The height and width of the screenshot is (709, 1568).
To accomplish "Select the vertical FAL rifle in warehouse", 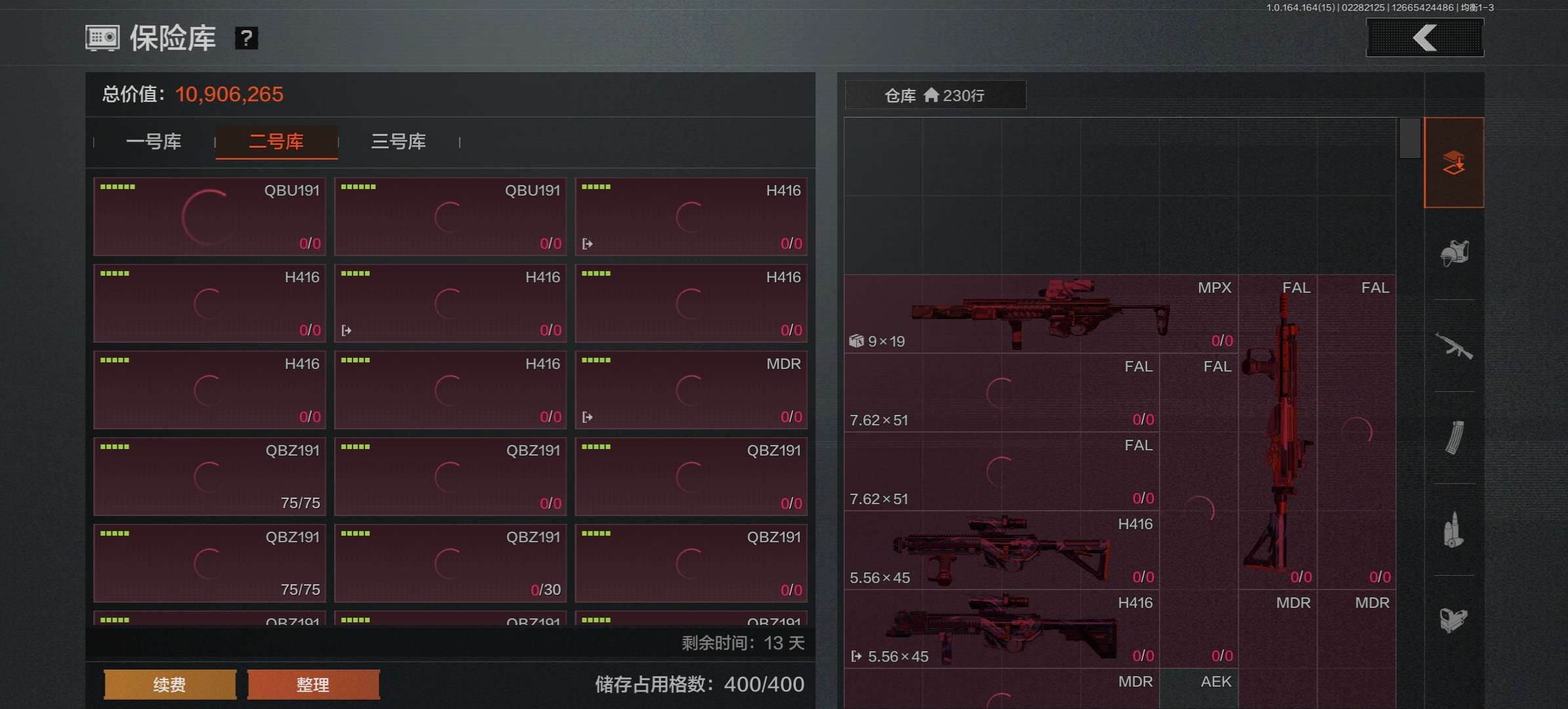I will pos(1278,432).
